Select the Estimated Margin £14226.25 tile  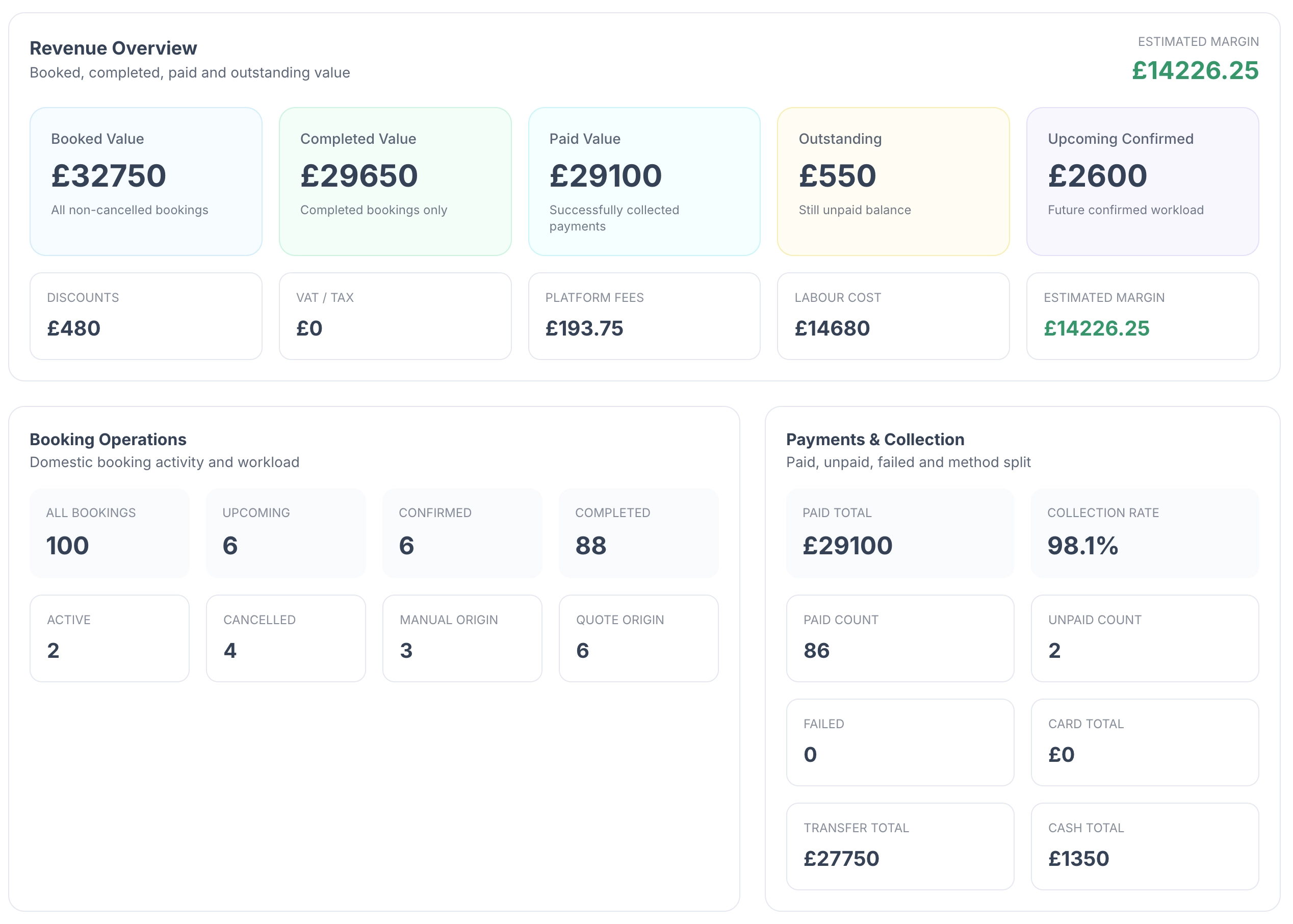tap(1142, 316)
